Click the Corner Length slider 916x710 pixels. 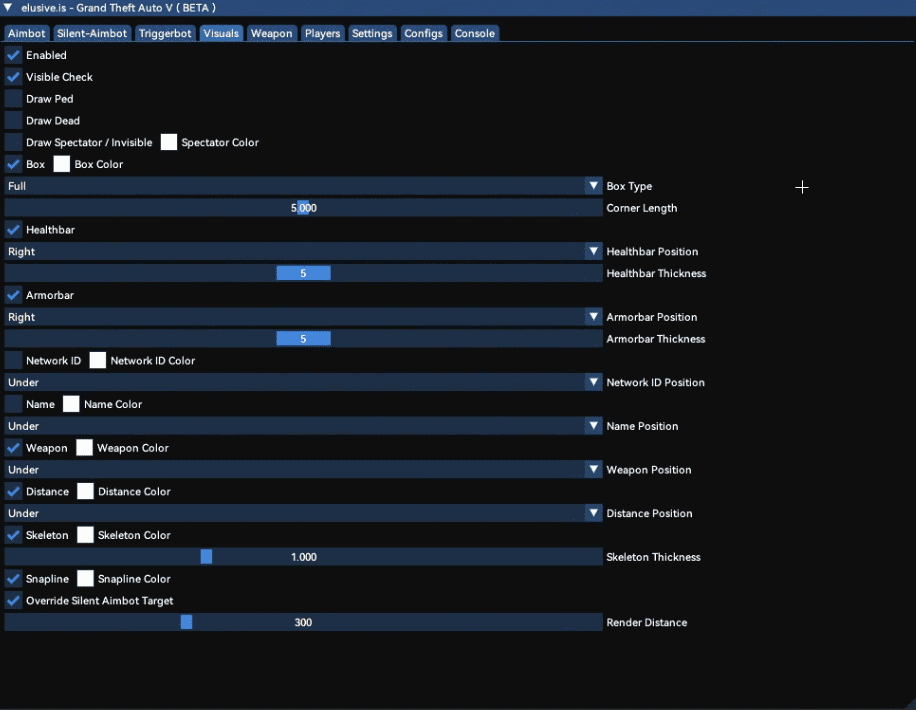[x=303, y=208]
